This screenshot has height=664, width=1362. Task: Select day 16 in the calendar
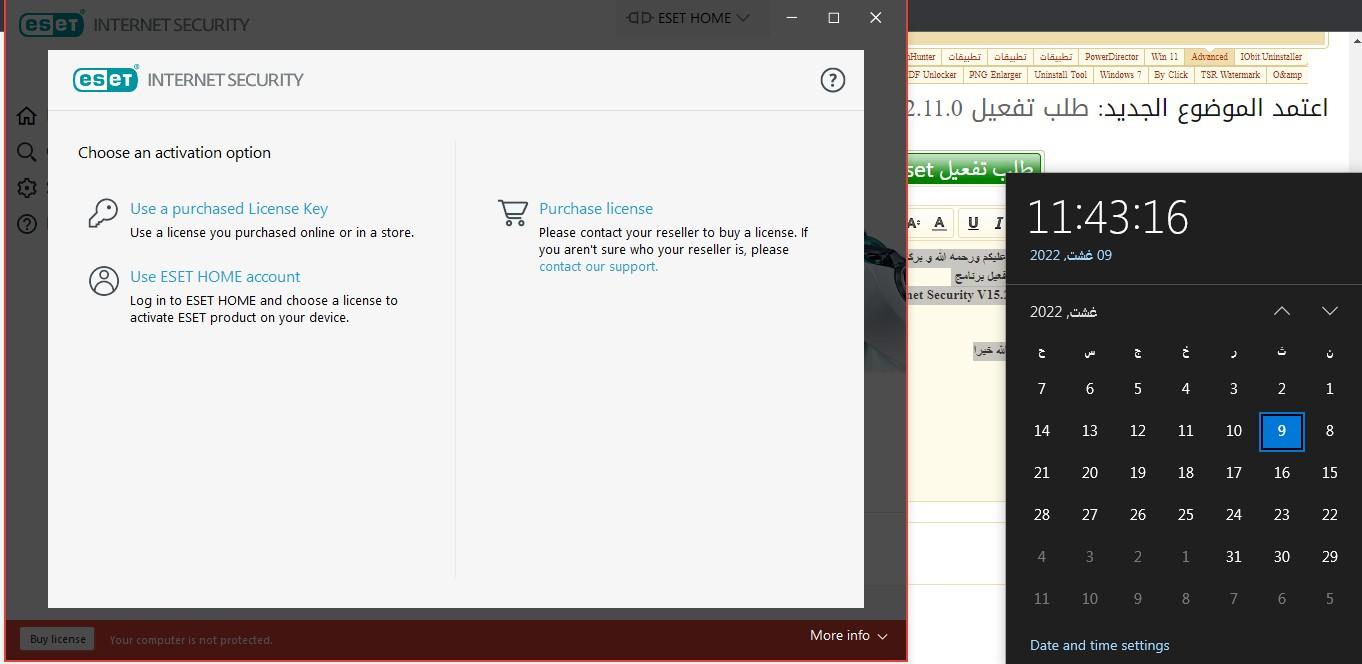(x=1282, y=473)
